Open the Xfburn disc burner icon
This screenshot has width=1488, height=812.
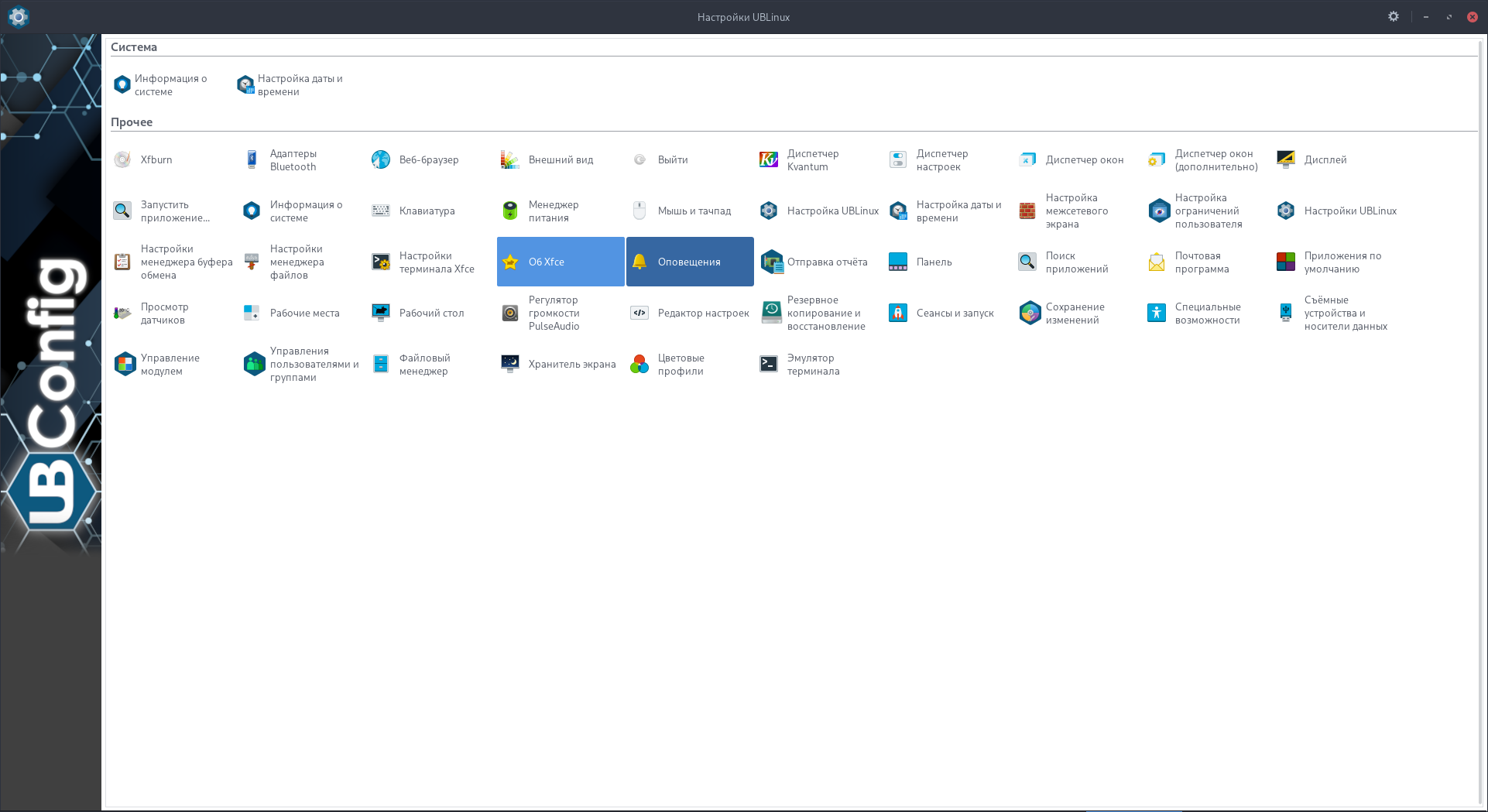(x=122, y=160)
